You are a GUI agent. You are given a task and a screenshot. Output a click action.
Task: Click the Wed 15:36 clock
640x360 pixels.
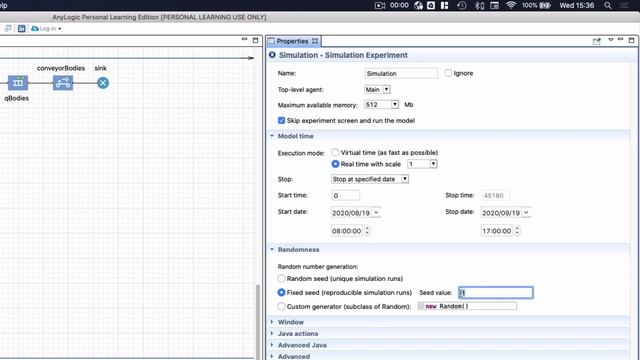(577, 5)
